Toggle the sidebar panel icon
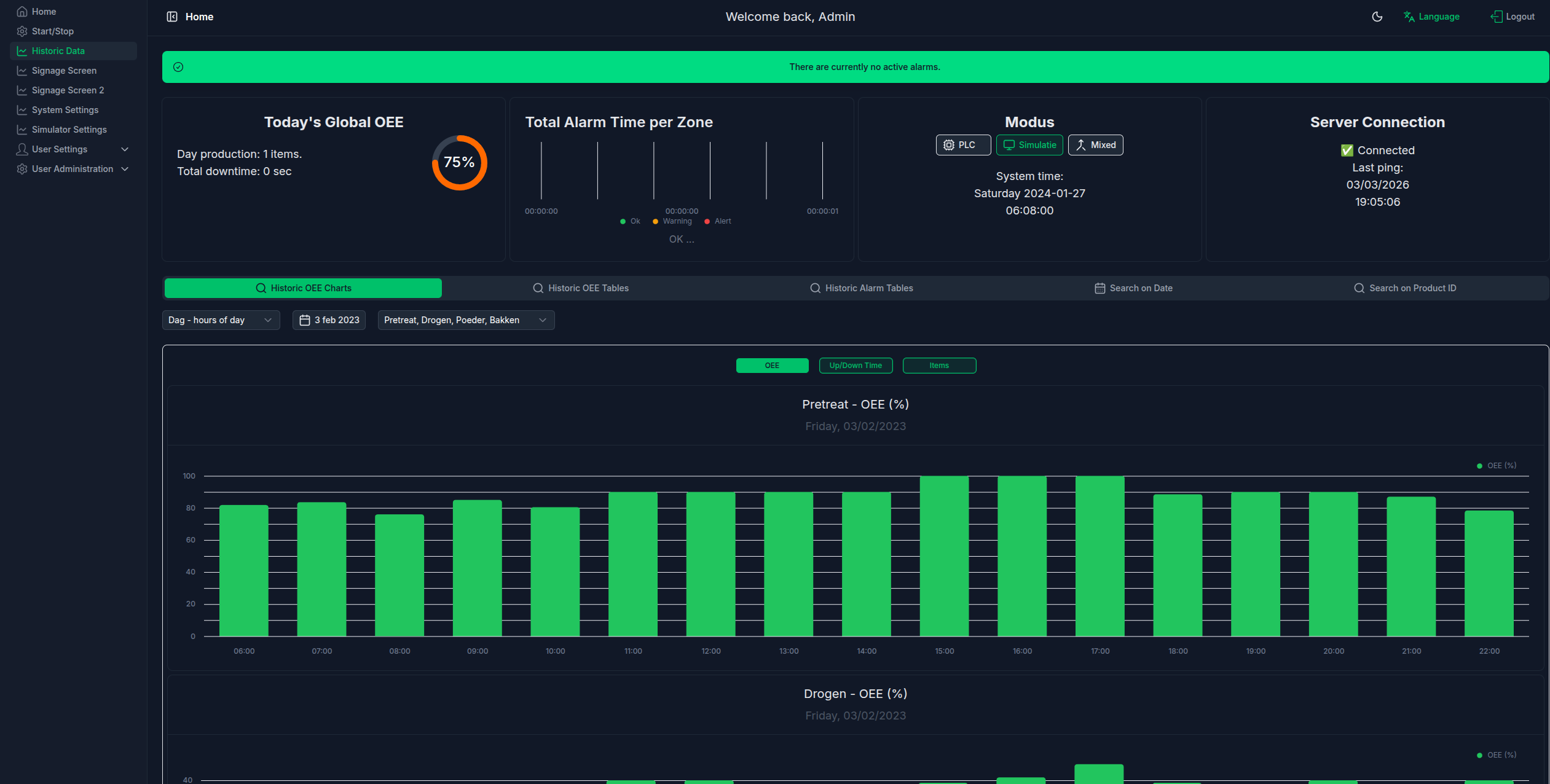The width and height of the screenshot is (1550, 784). coord(172,17)
